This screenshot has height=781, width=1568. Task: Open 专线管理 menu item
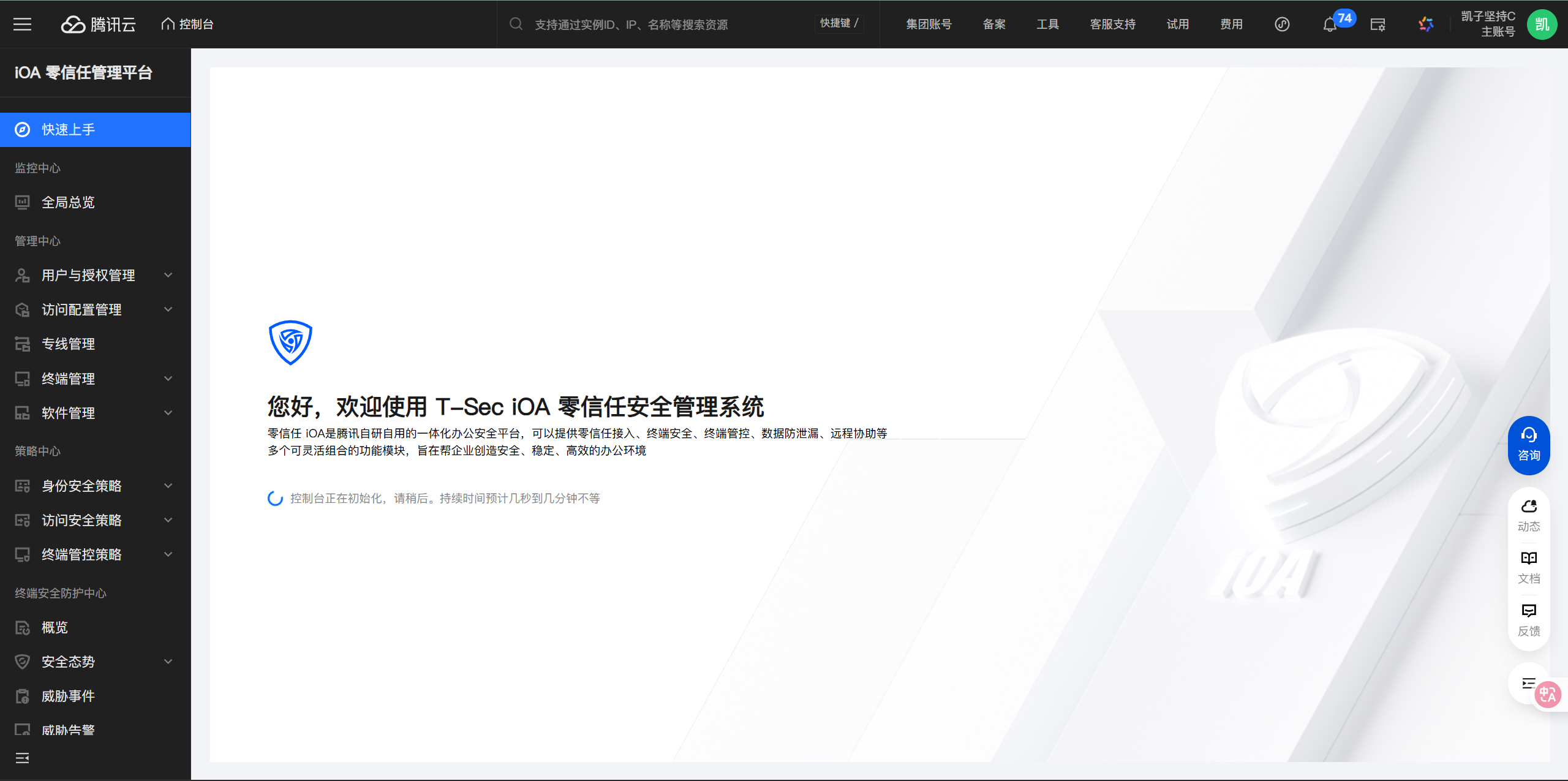(68, 344)
